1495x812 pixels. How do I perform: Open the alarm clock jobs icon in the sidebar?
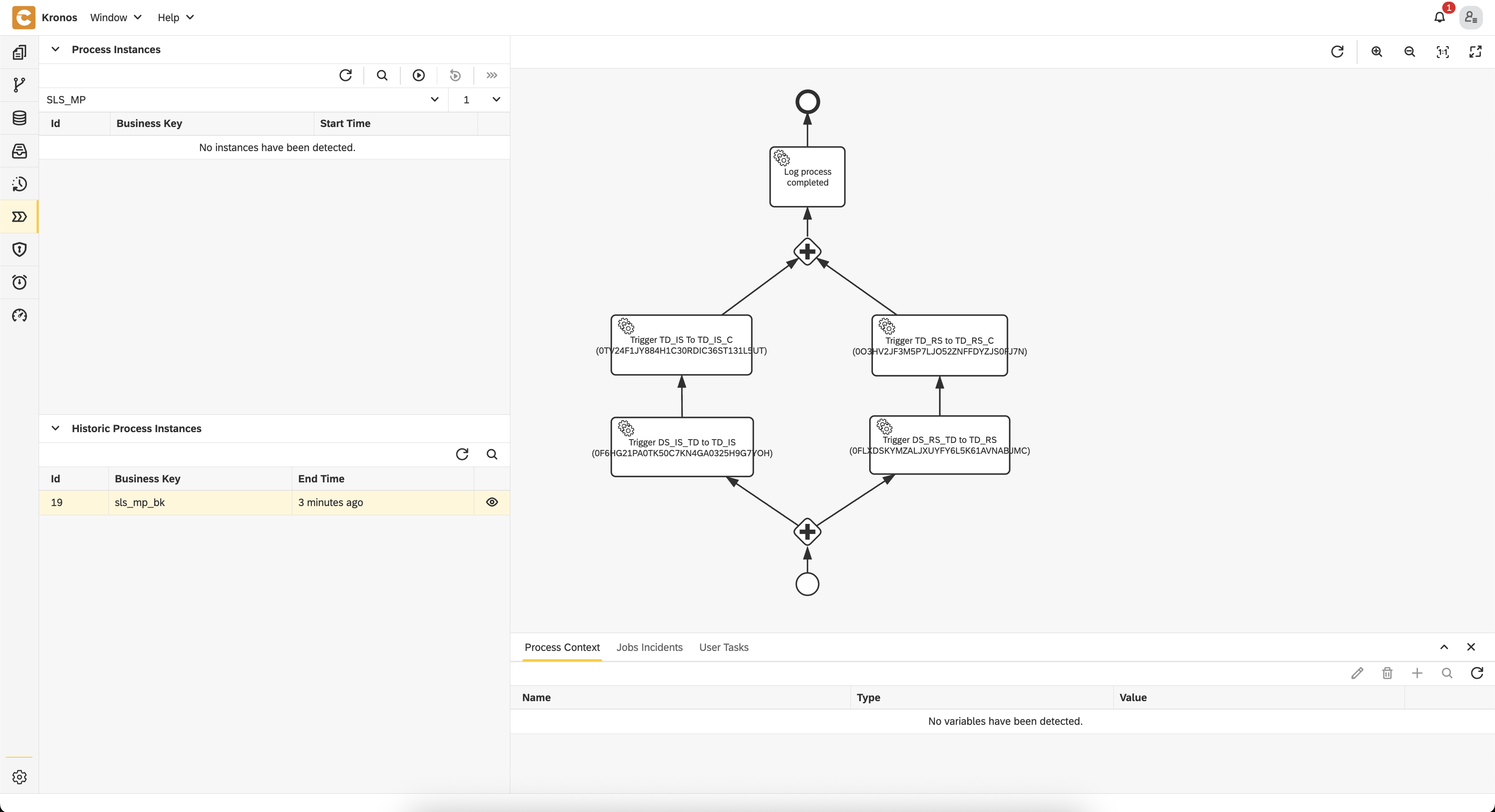pos(19,282)
